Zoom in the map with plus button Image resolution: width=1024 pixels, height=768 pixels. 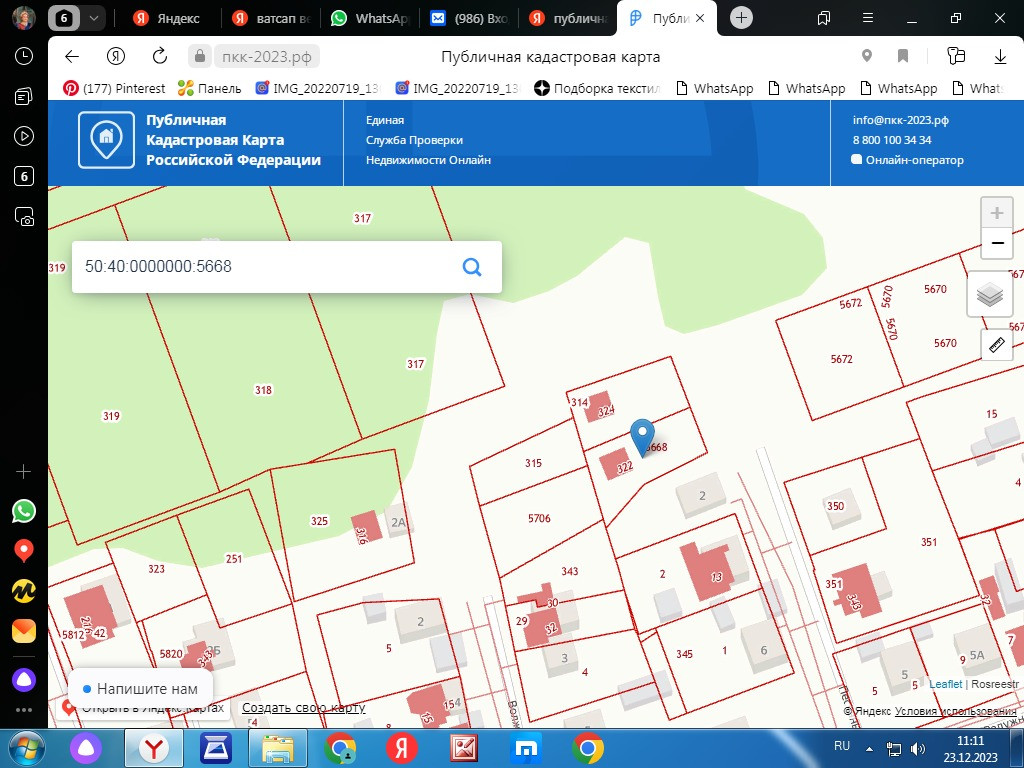997,213
